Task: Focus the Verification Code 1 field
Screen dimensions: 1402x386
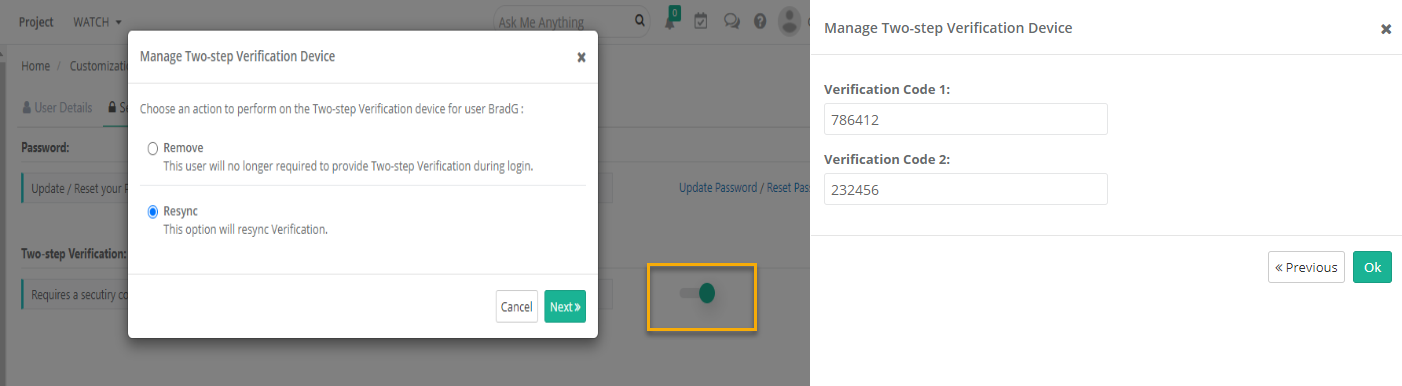Action: (965, 119)
